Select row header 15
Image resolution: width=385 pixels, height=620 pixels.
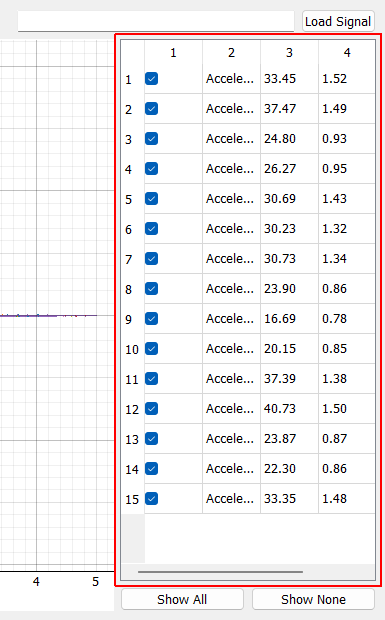click(133, 499)
